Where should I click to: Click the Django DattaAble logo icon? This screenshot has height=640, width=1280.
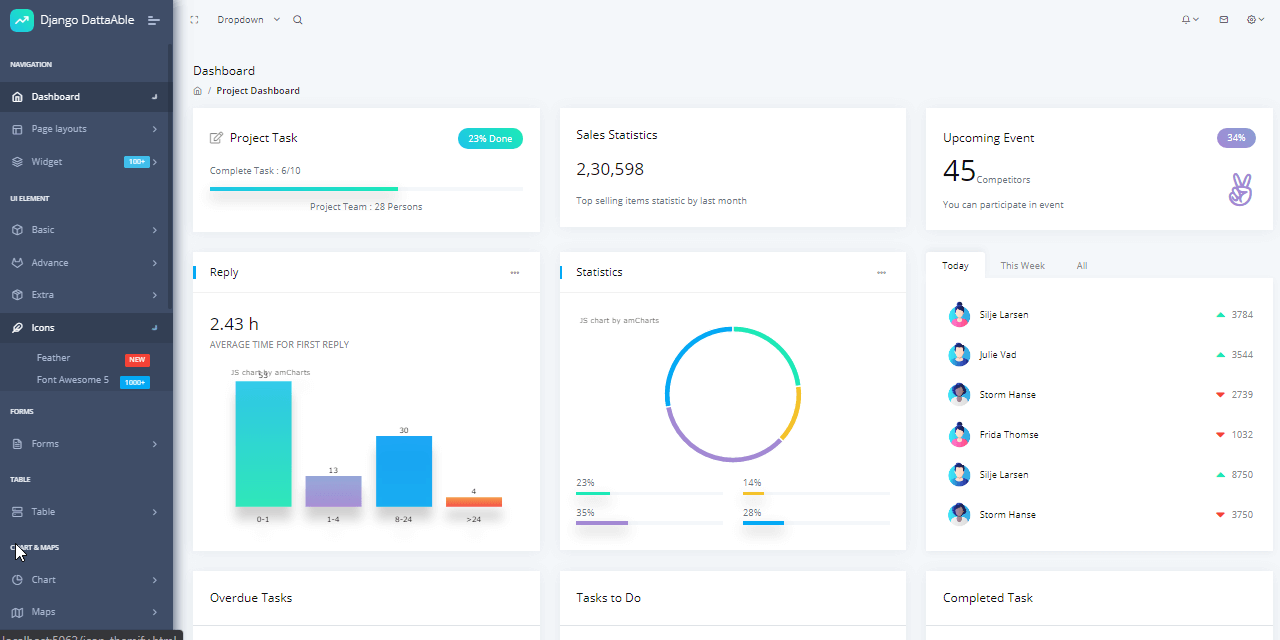click(x=21, y=19)
